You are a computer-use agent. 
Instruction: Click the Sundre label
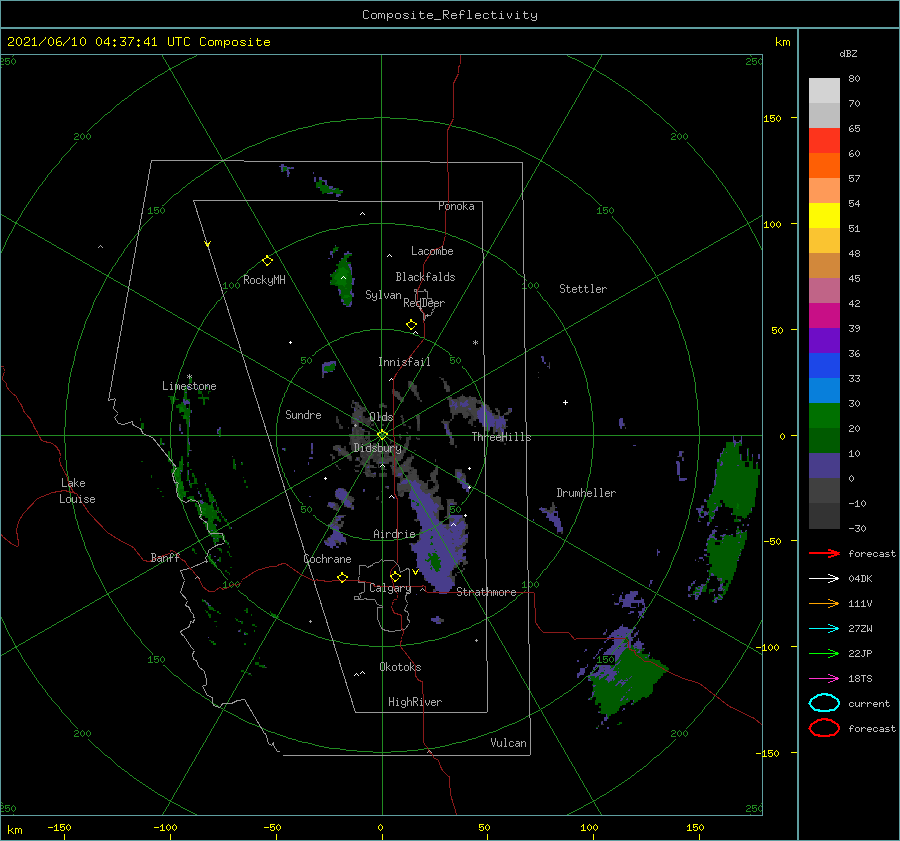[x=304, y=415]
